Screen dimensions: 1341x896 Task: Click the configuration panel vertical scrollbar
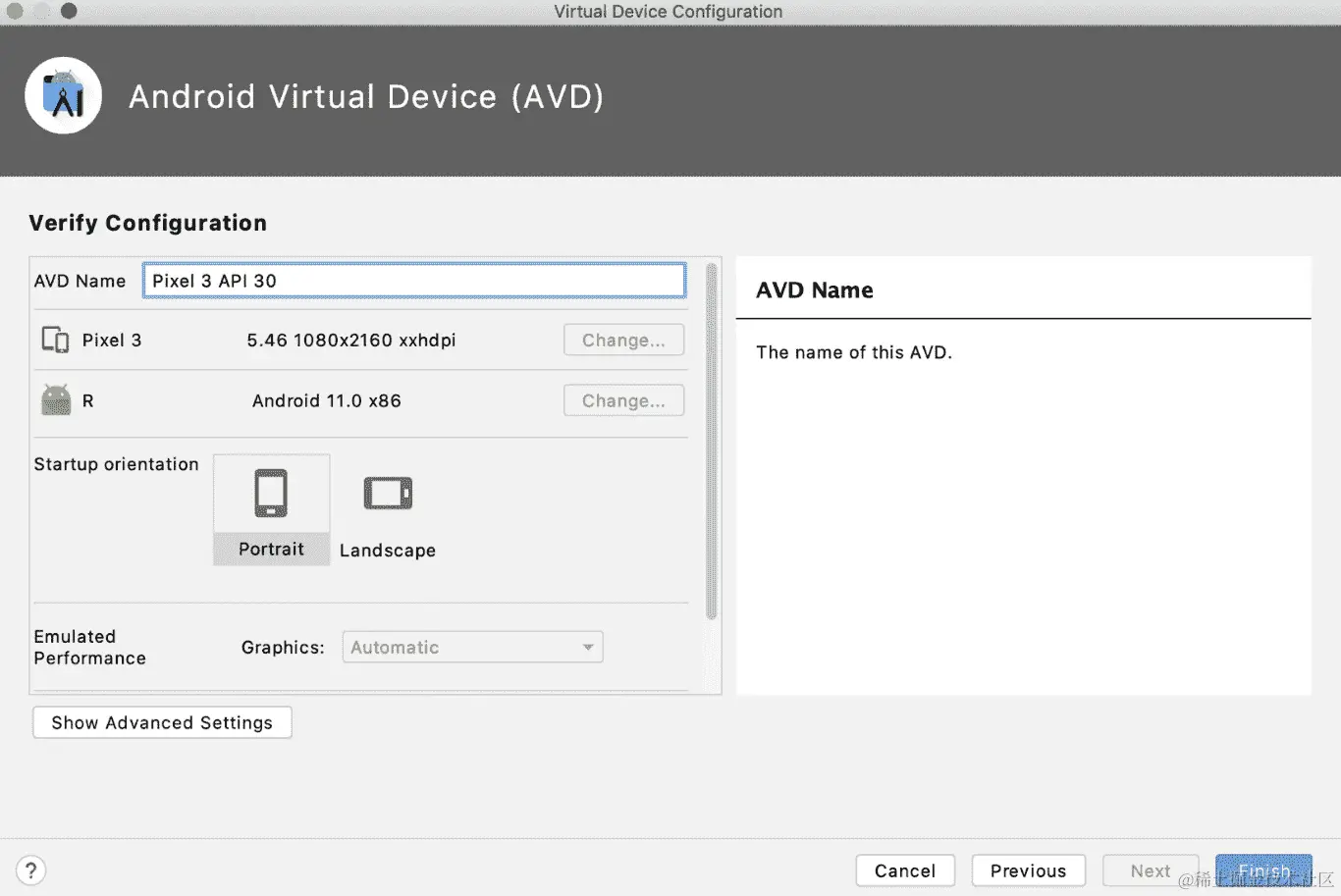click(x=712, y=442)
